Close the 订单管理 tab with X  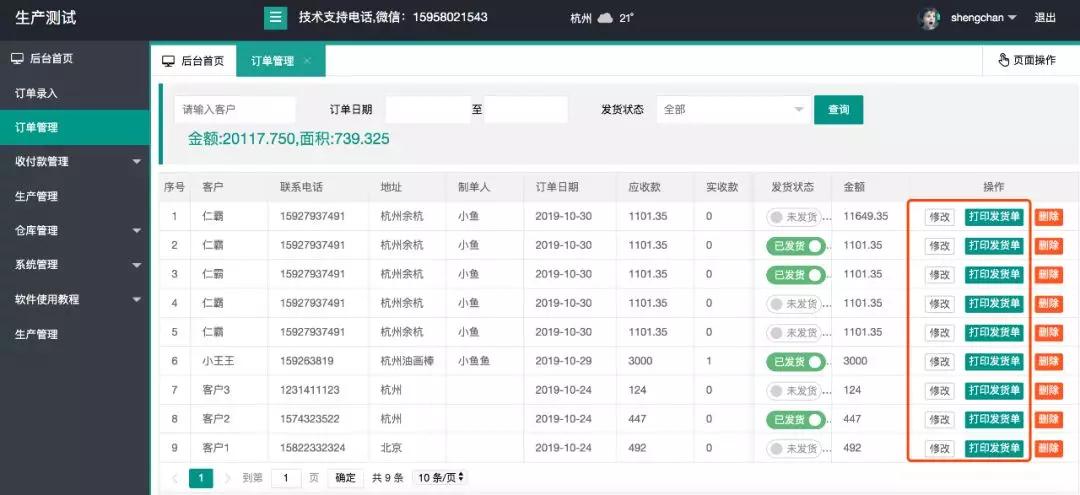click(307, 61)
